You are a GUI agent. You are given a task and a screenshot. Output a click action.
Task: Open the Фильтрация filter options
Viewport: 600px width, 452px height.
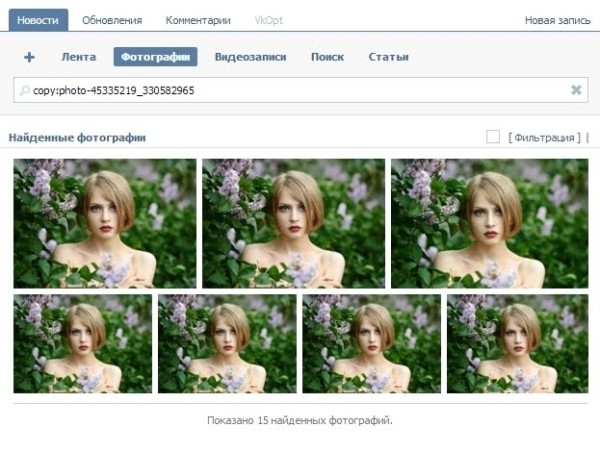point(545,137)
